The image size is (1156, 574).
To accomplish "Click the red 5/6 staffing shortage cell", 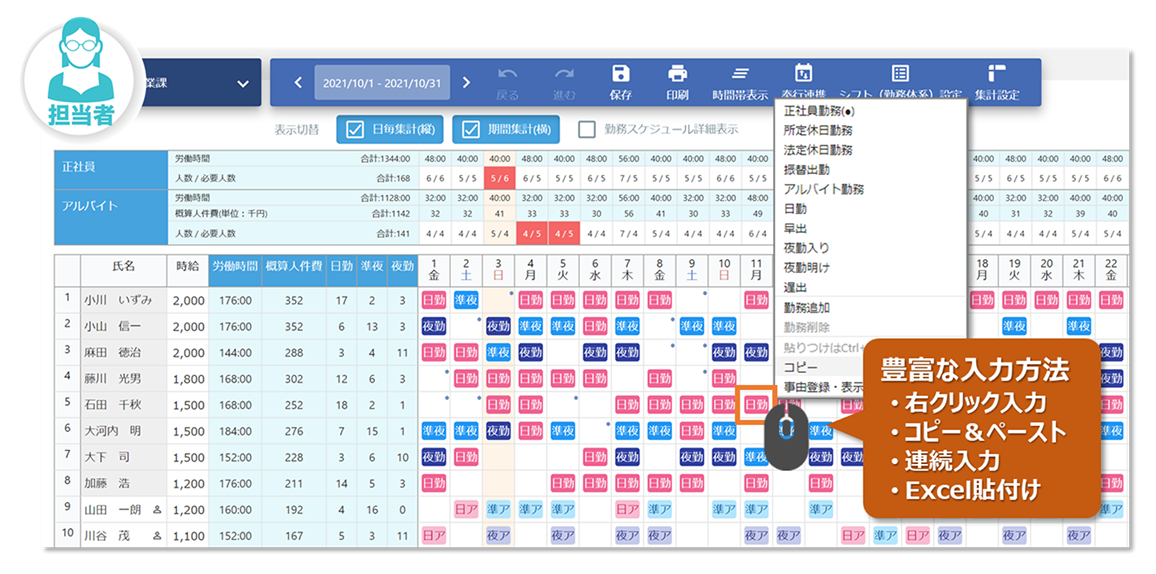I will tap(498, 177).
